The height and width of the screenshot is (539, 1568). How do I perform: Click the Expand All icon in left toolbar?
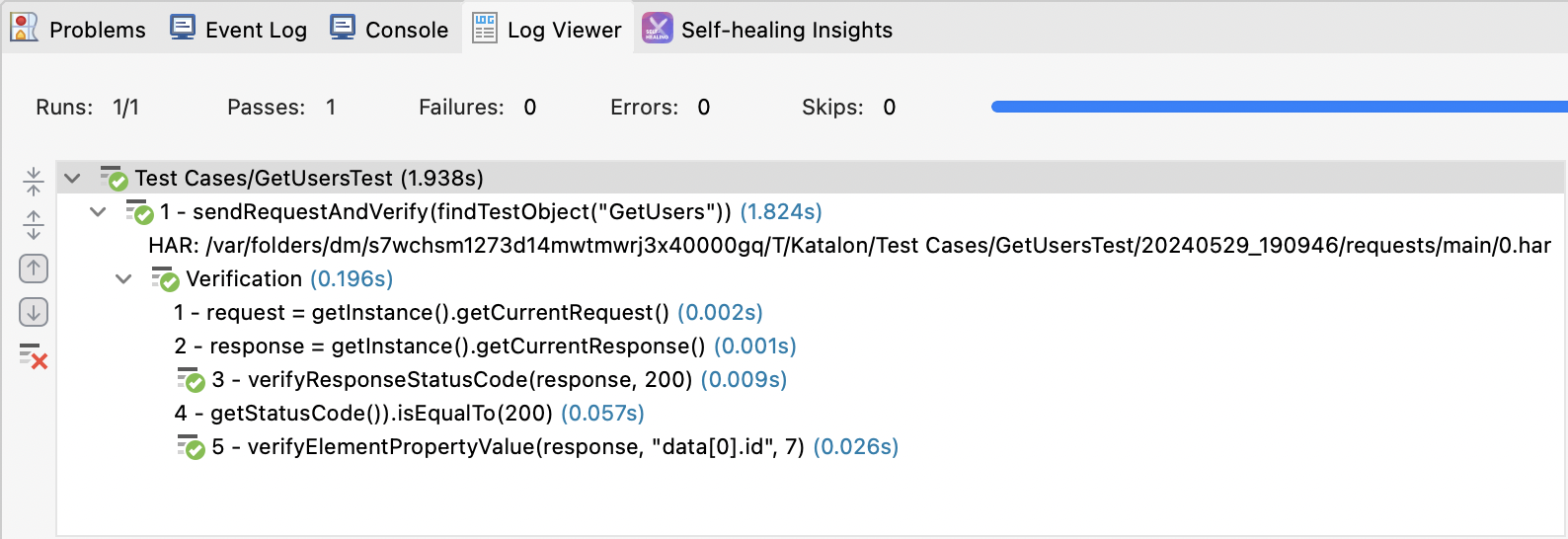click(x=34, y=225)
